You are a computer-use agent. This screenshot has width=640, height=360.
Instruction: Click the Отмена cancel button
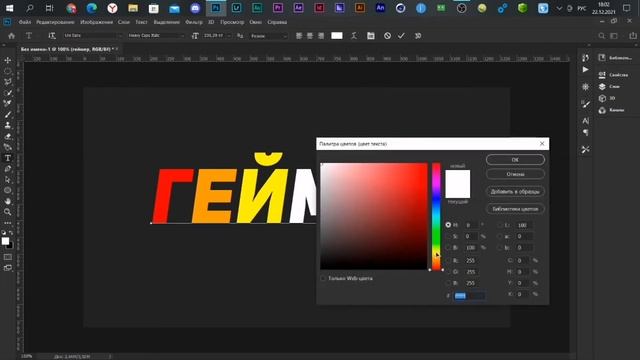click(x=515, y=174)
